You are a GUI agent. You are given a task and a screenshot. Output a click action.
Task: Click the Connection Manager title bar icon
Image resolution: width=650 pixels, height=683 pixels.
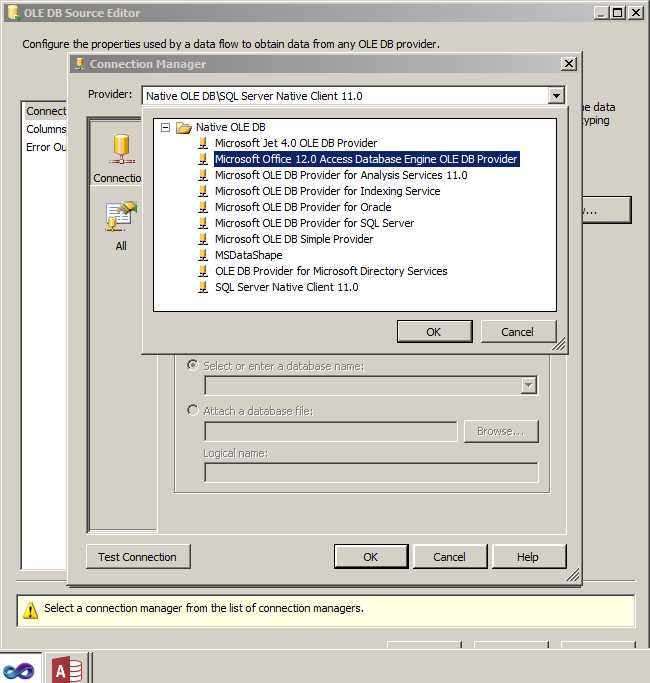tap(79, 64)
